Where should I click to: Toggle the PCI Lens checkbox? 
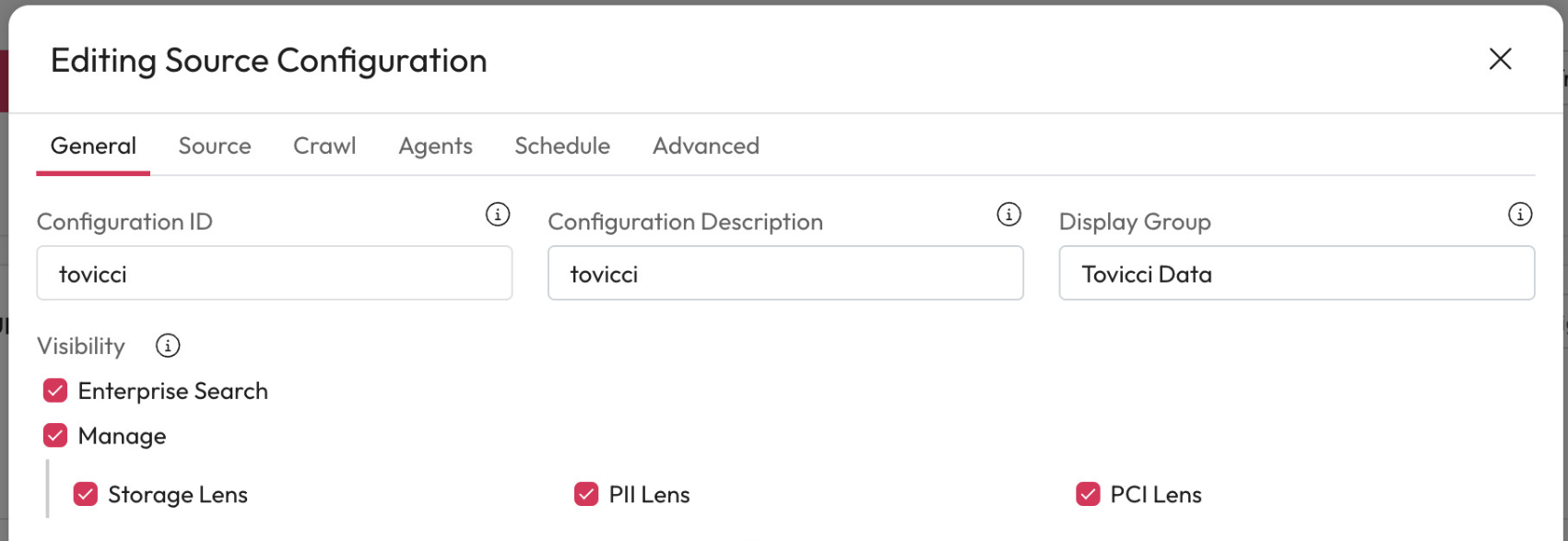[1088, 494]
